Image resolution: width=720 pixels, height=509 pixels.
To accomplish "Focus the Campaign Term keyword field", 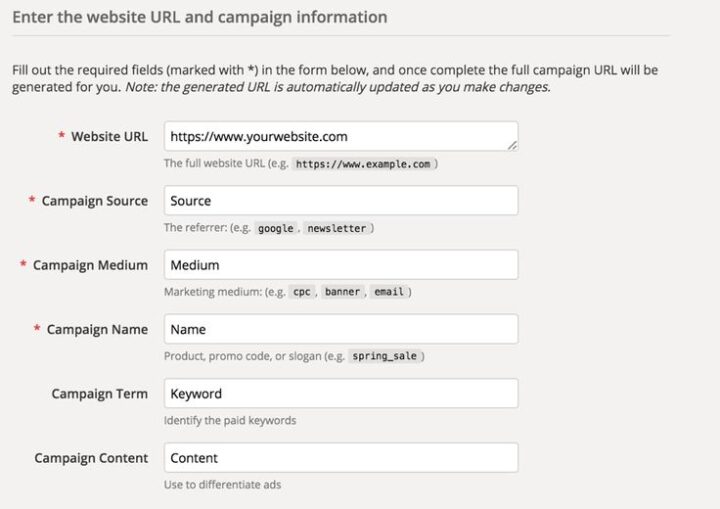I will coord(340,393).
